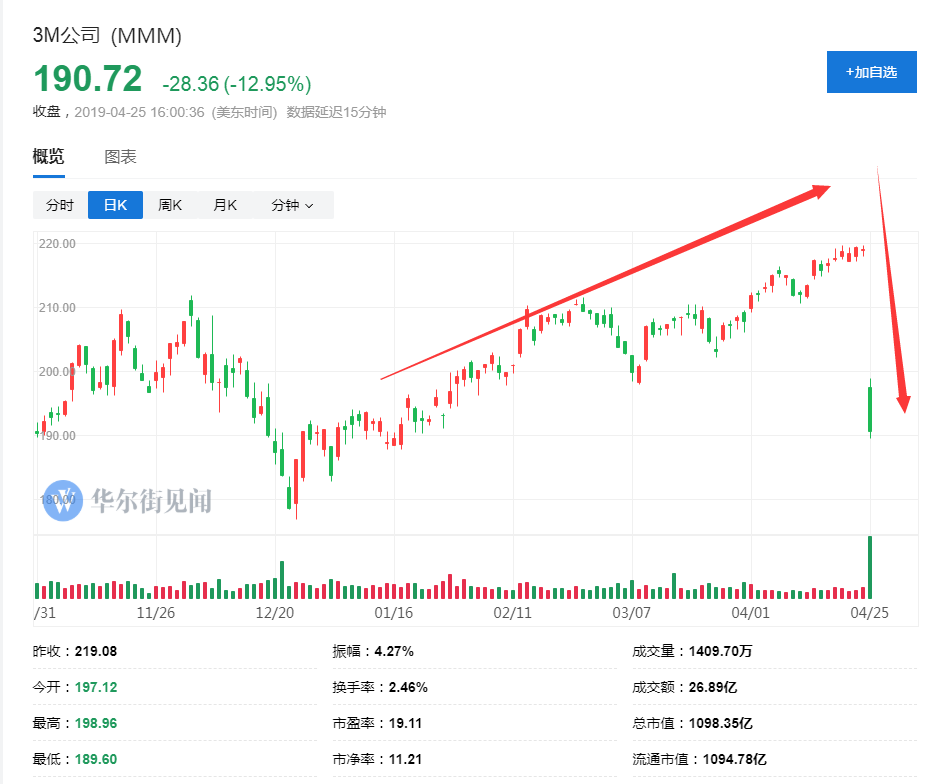Click 今开 value 197.12
The height and width of the screenshot is (784, 942).
click(96, 687)
